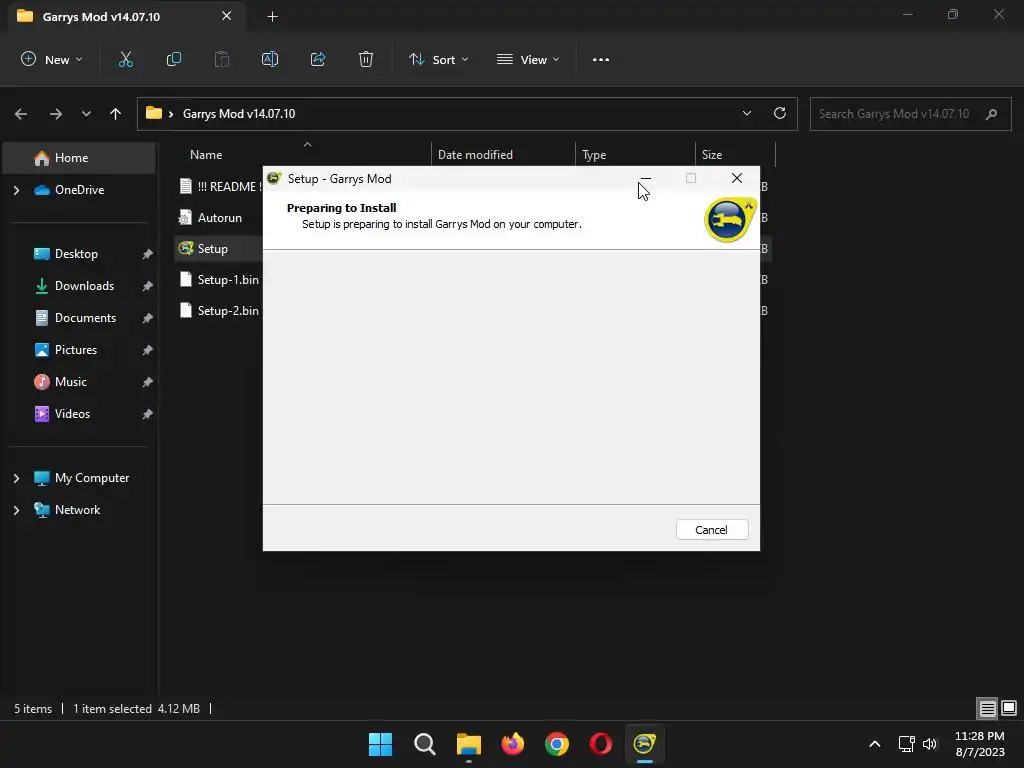The width and height of the screenshot is (1024, 768).
Task: Click the Garrys Mod v14.07.10 breadcrumb
Action: coord(239,114)
